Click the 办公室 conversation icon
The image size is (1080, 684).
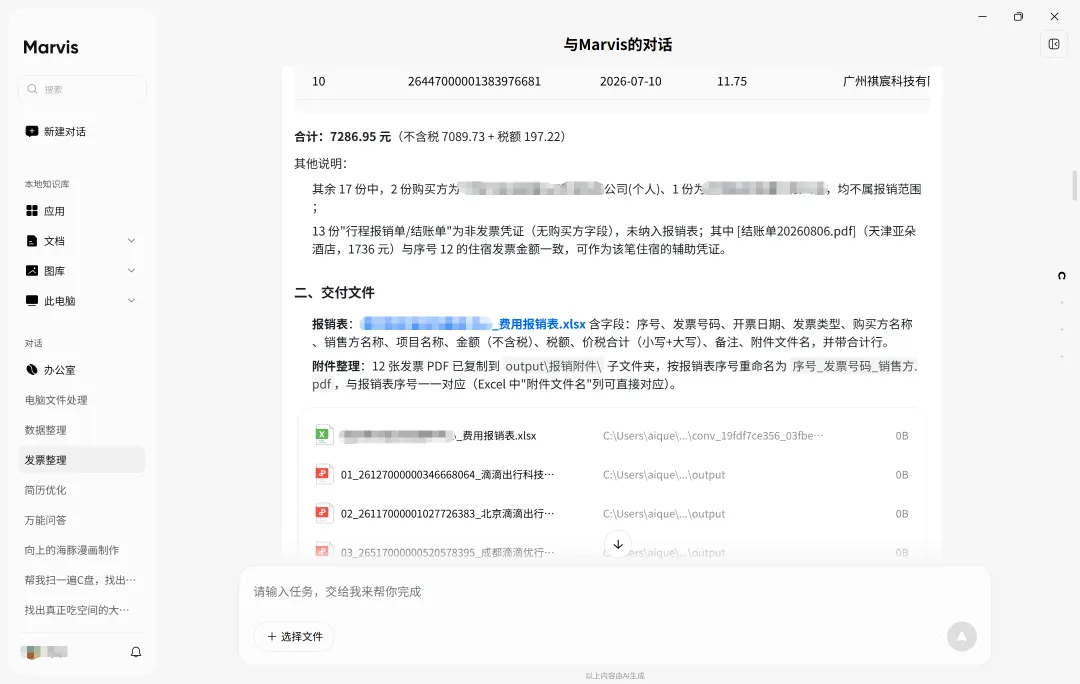32,370
